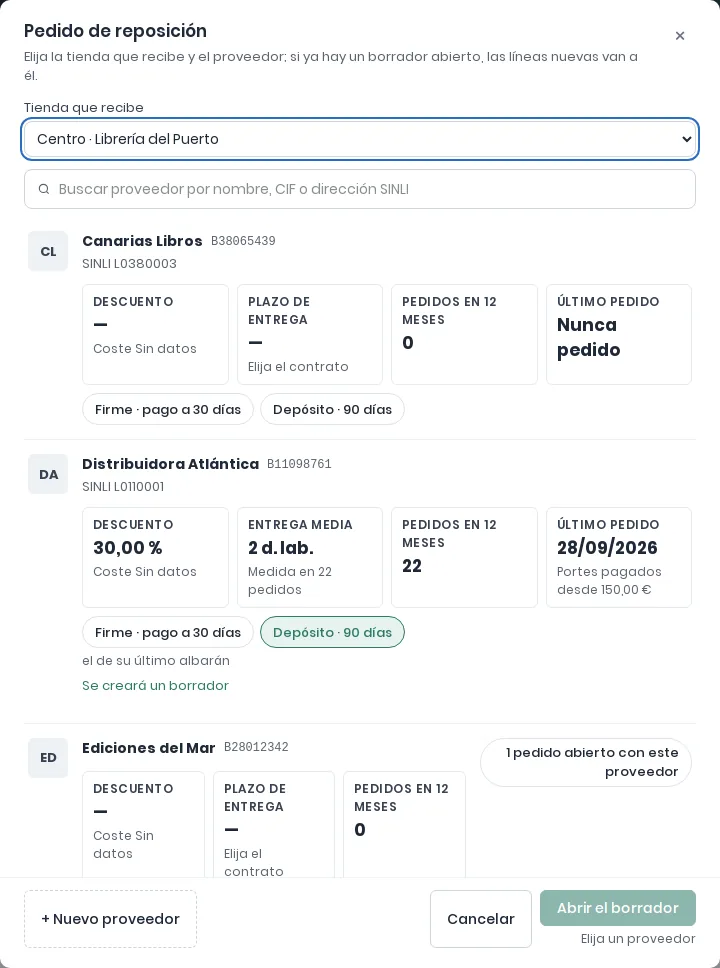Click CIF code B38065439
Screen dimensions: 720x968
click(243, 241)
